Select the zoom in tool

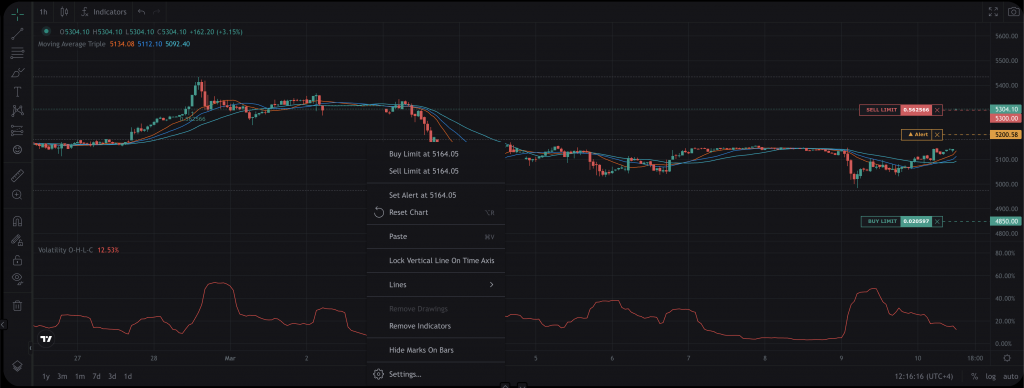coord(18,195)
